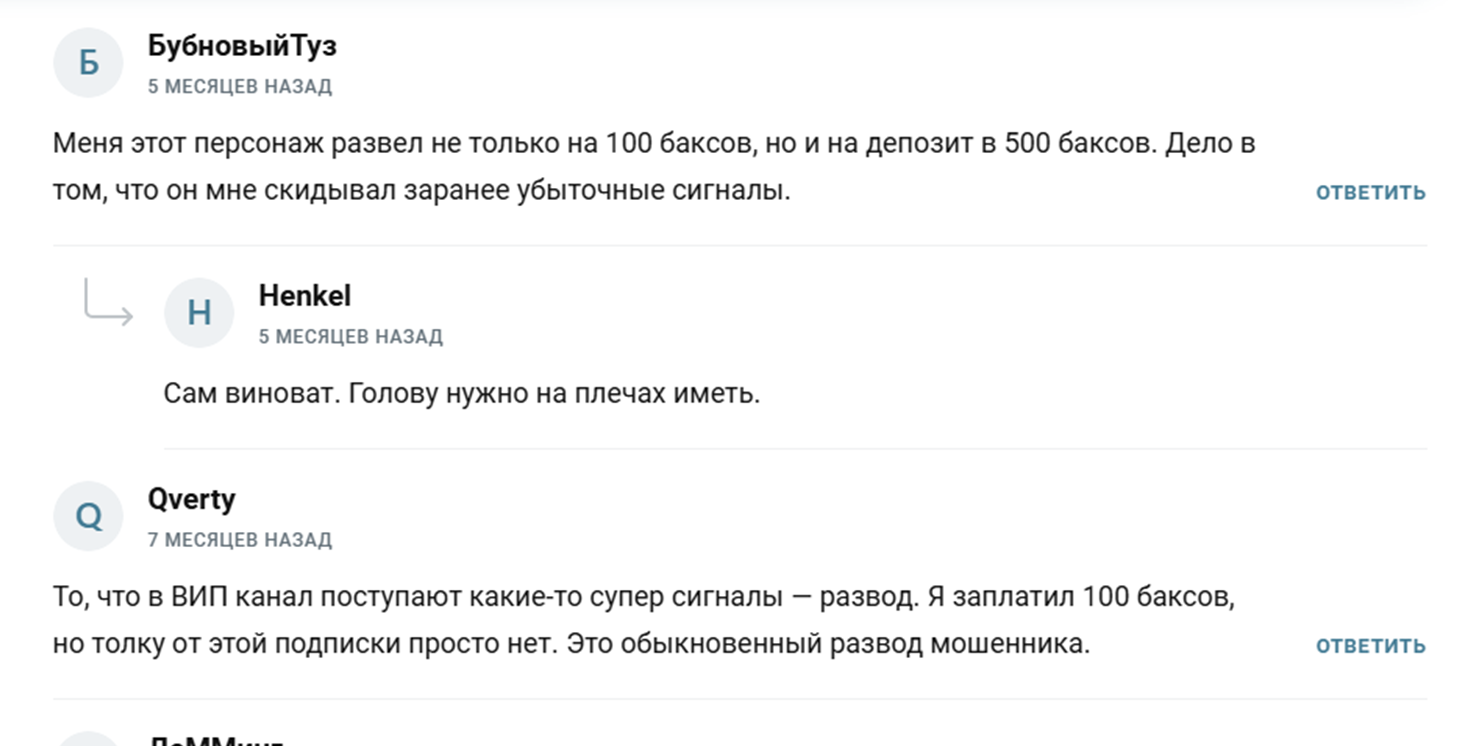Select the letter Б inside the top avatar
This screenshot has width=1481, height=746.
(88, 62)
